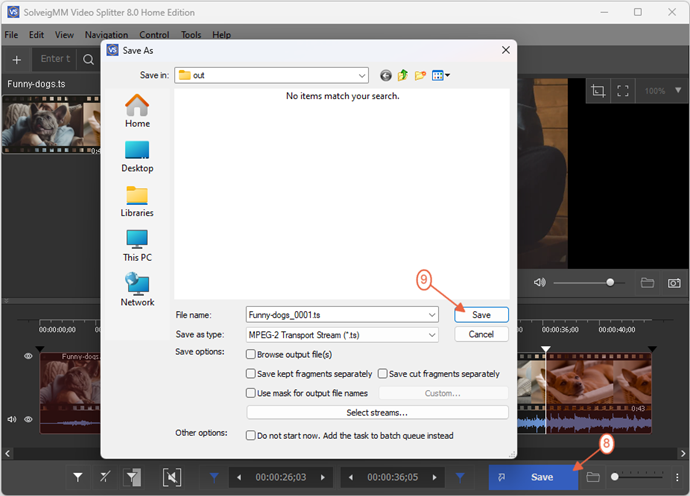Click the timeline zoom slider handle

pos(615,477)
